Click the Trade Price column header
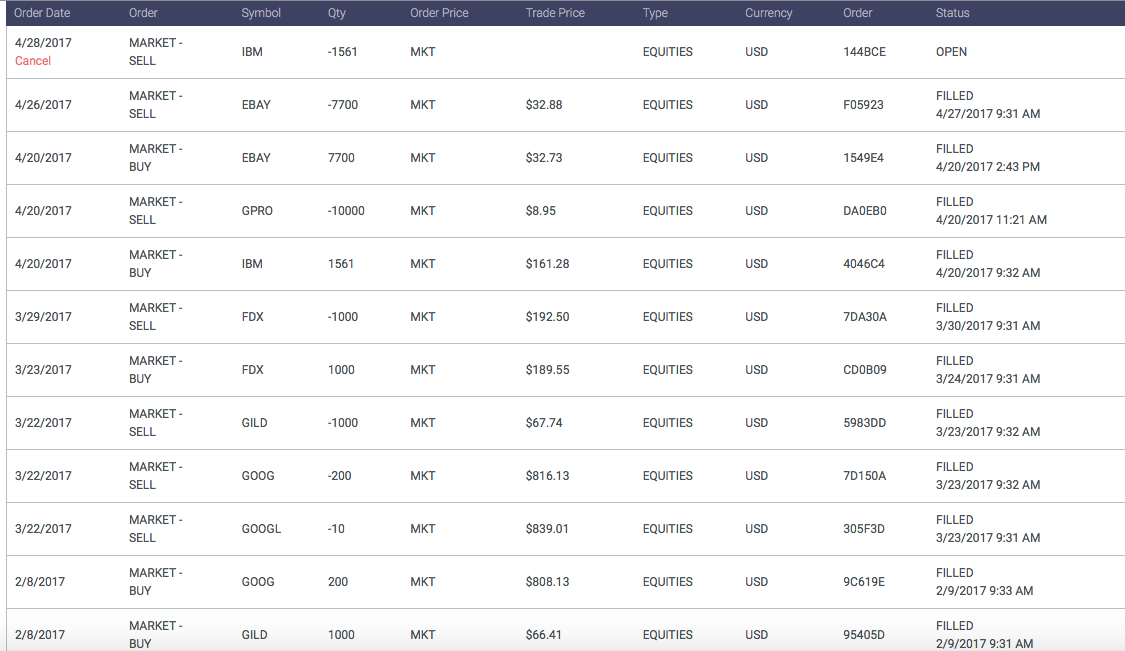This screenshot has width=1125, height=651. tap(555, 13)
